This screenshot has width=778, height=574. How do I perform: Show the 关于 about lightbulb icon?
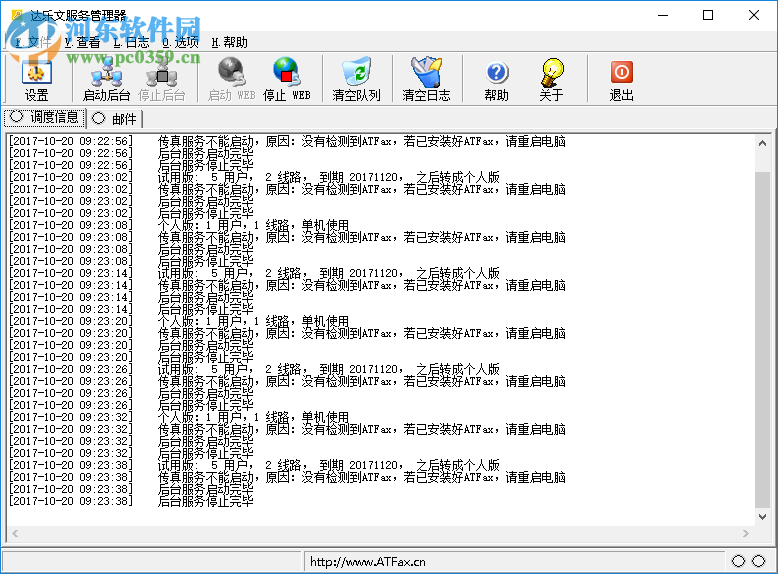(551, 79)
